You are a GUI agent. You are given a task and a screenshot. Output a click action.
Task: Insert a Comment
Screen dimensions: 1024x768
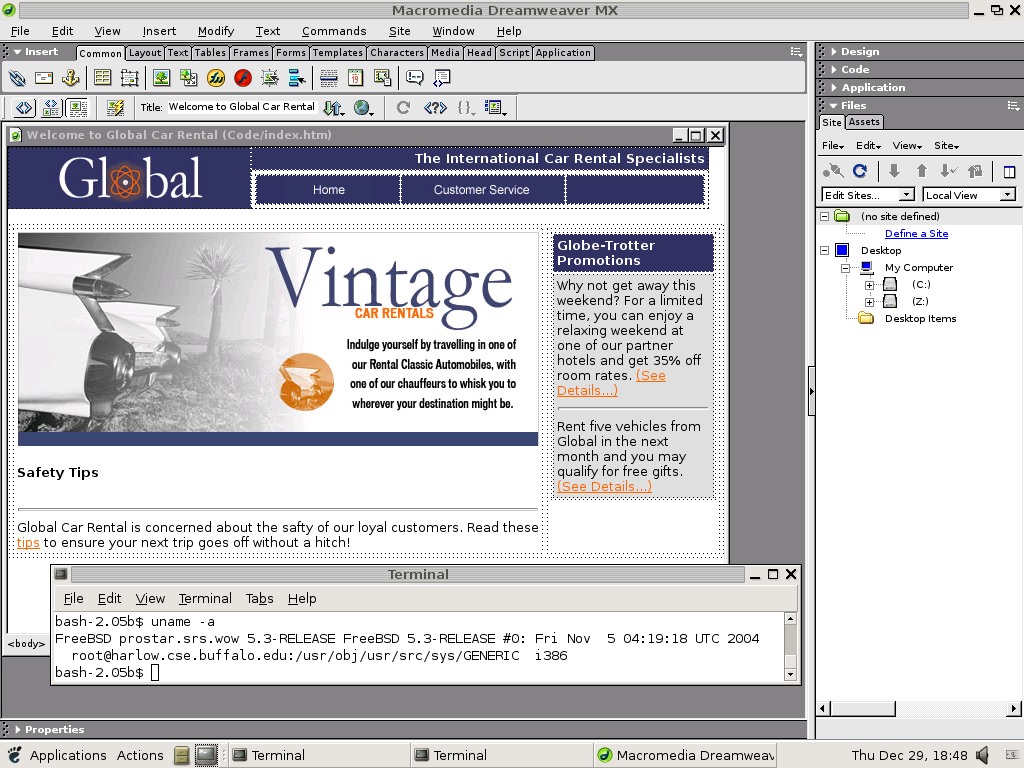tap(415, 78)
